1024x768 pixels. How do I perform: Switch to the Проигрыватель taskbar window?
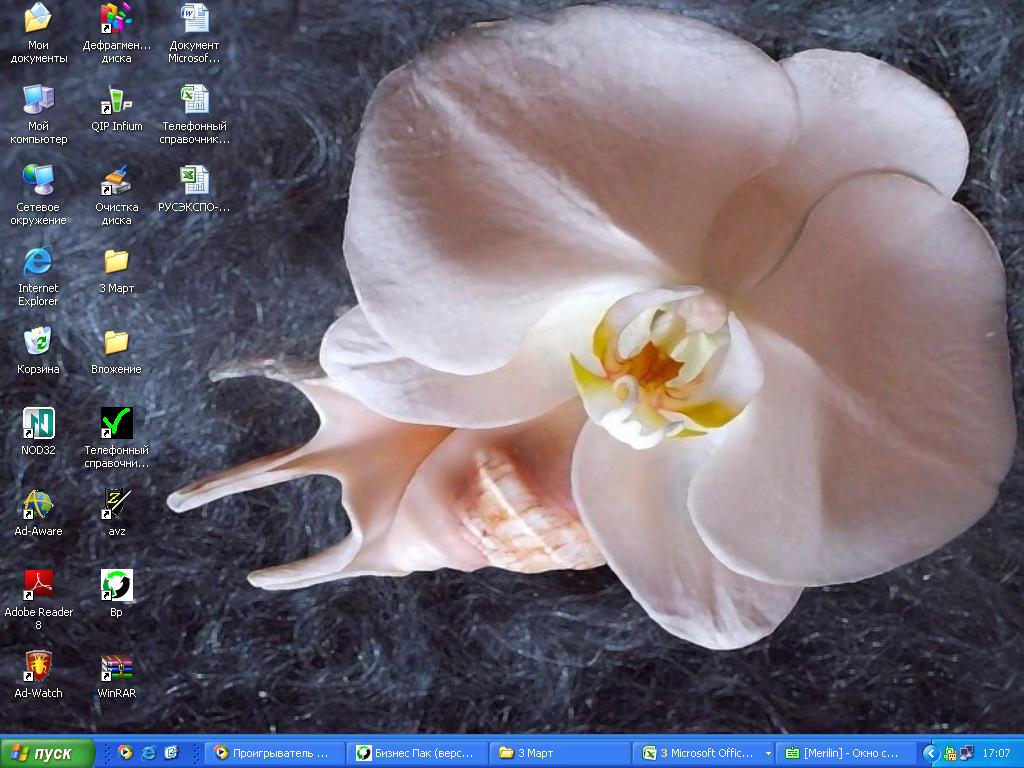click(x=274, y=753)
